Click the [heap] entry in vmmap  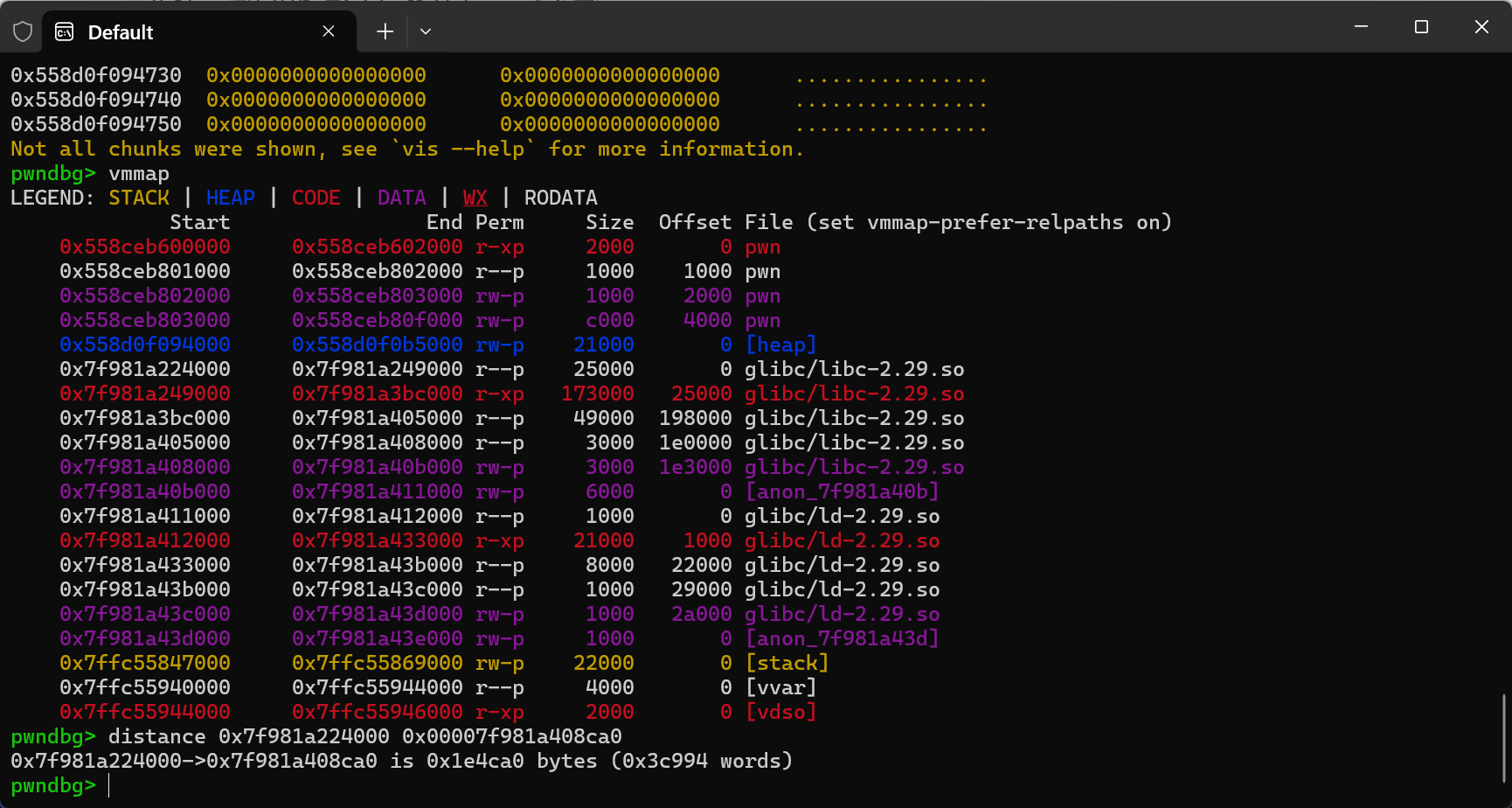(780, 345)
